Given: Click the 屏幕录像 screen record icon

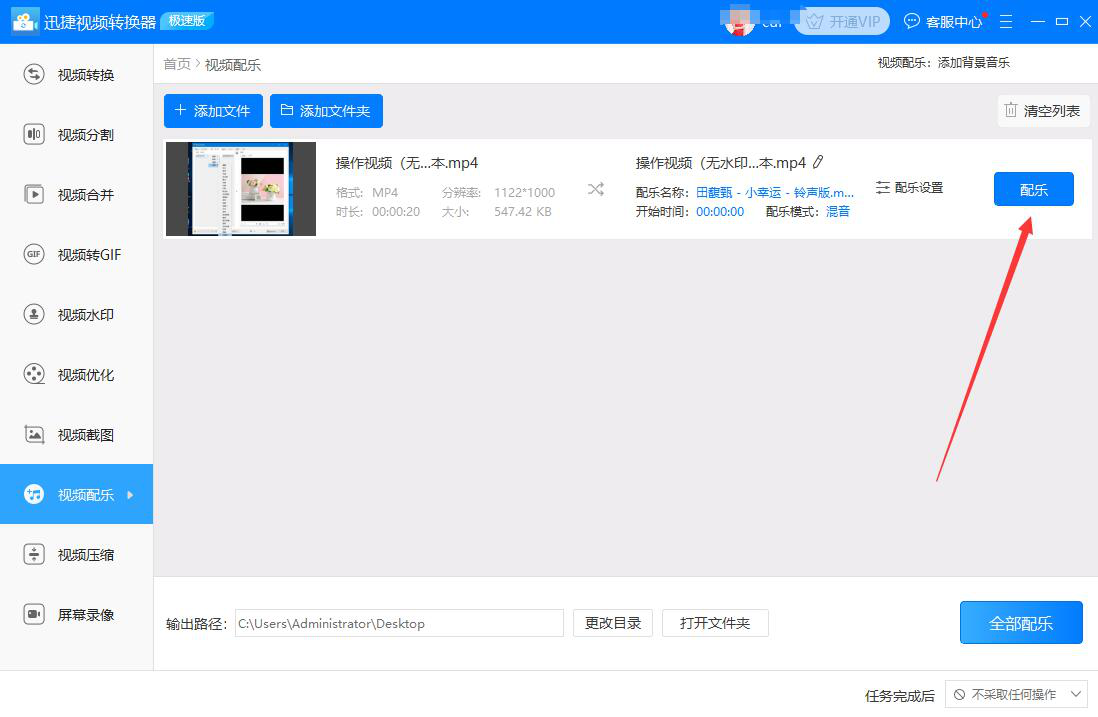Looking at the screenshot, I should [x=34, y=614].
